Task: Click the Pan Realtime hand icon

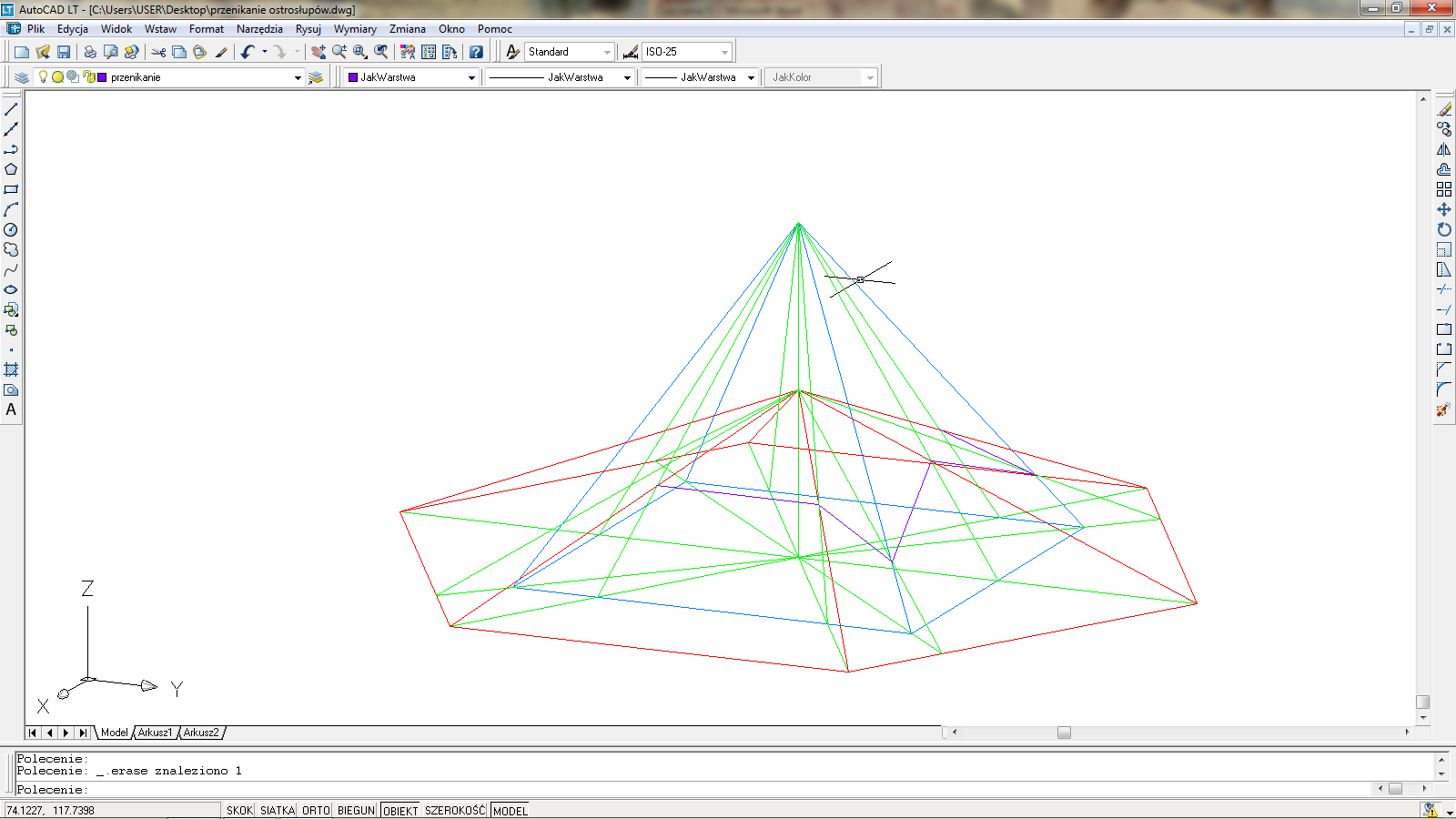Action: click(318, 52)
